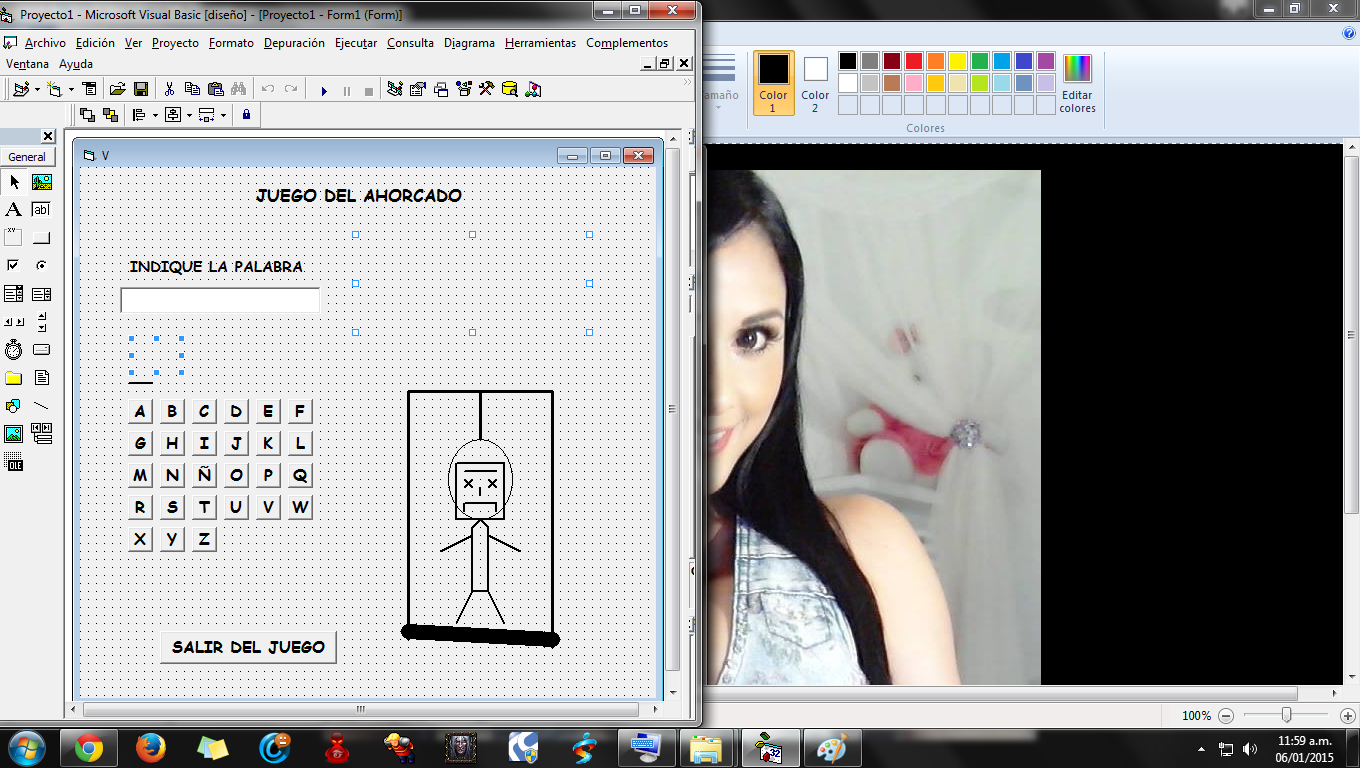Click the Bring to Front icon
1360x768 pixels.
(x=87, y=115)
